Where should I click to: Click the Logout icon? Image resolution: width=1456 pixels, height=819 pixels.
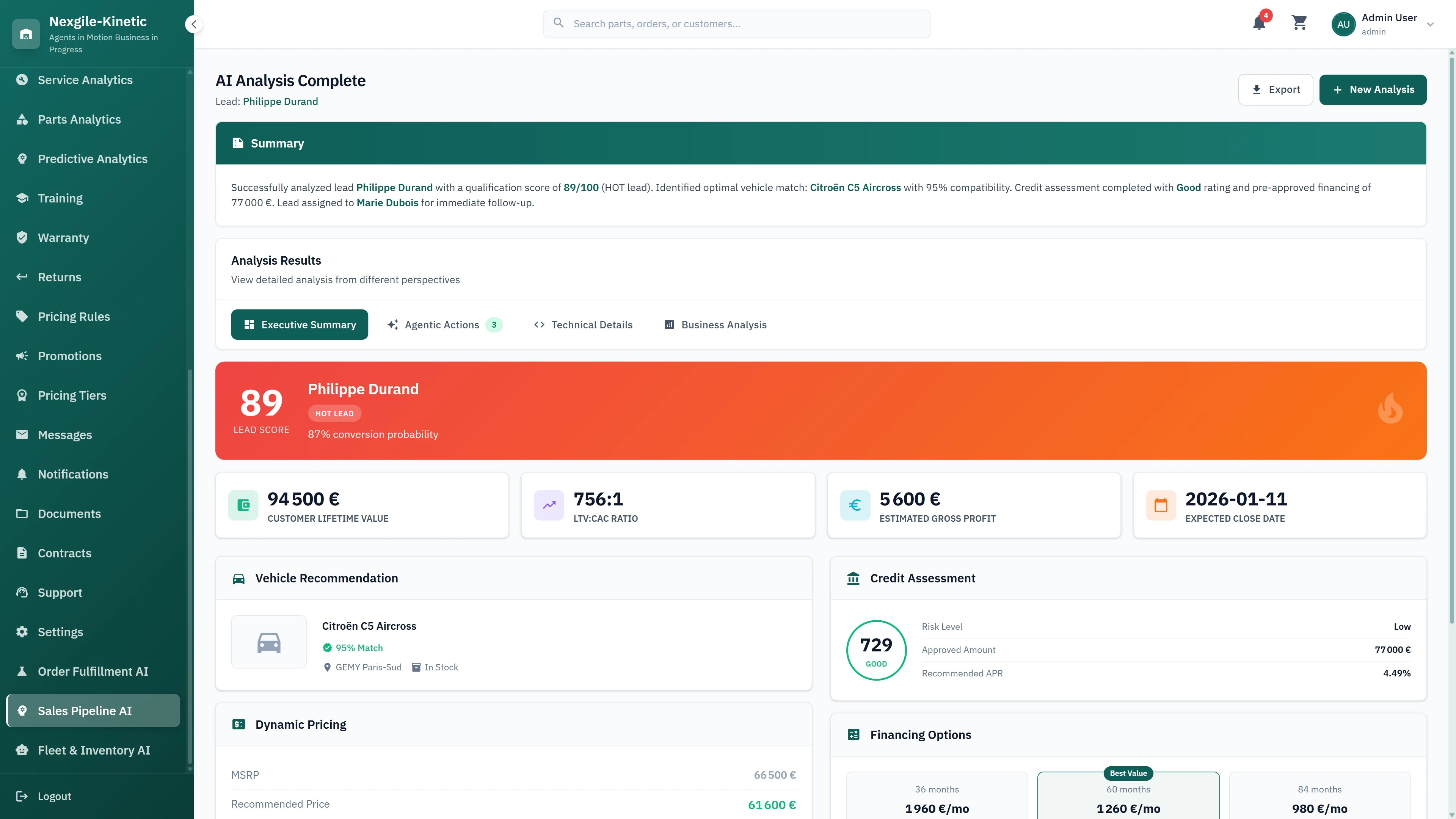22,796
